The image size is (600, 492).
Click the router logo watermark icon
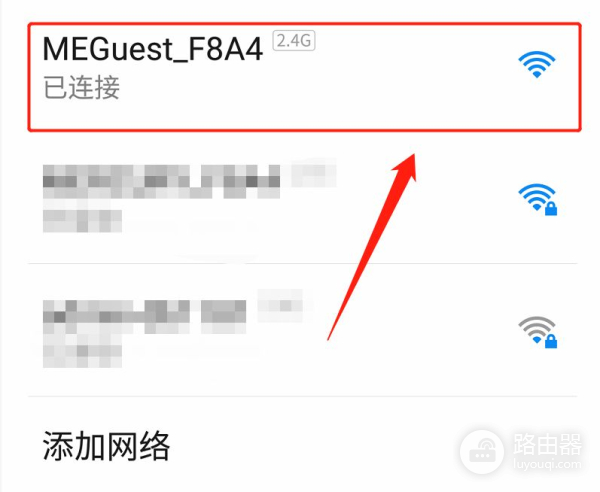pos(482,452)
